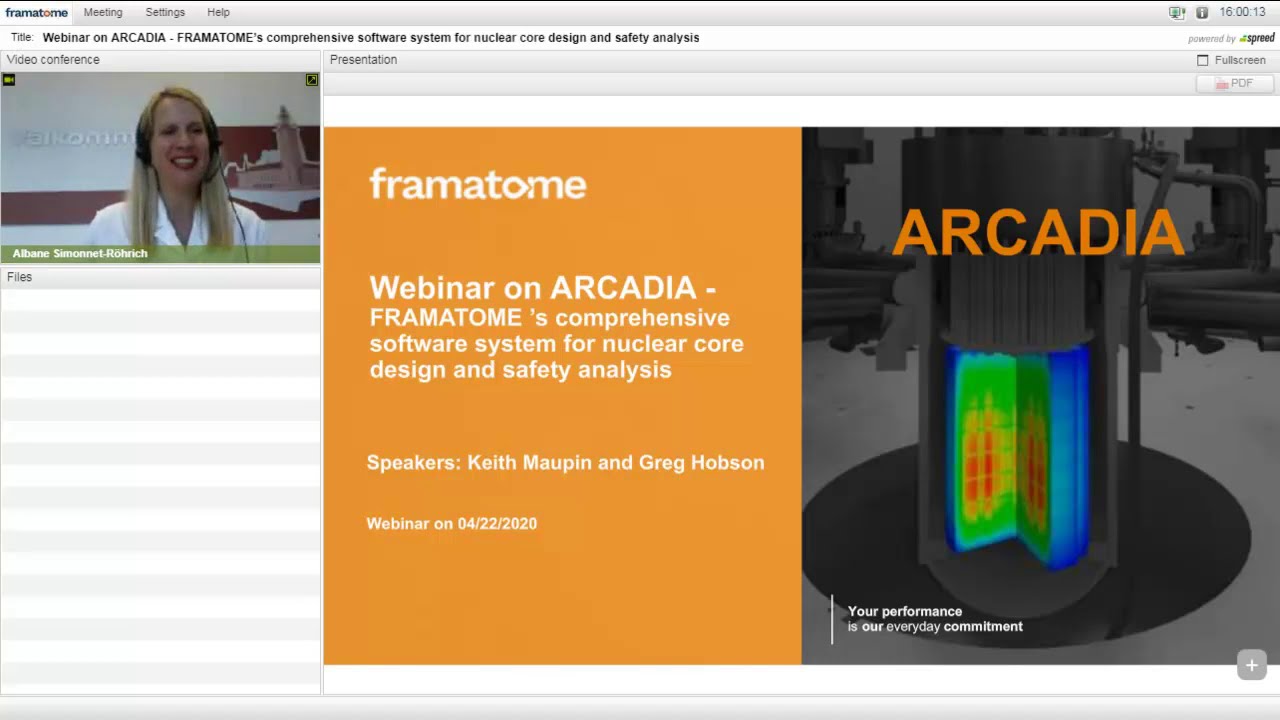Image resolution: width=1280 pixels, height=720 pixels.
Task: Pop out the video with the expand arrow icon
Action: click(x=312, y=80)
